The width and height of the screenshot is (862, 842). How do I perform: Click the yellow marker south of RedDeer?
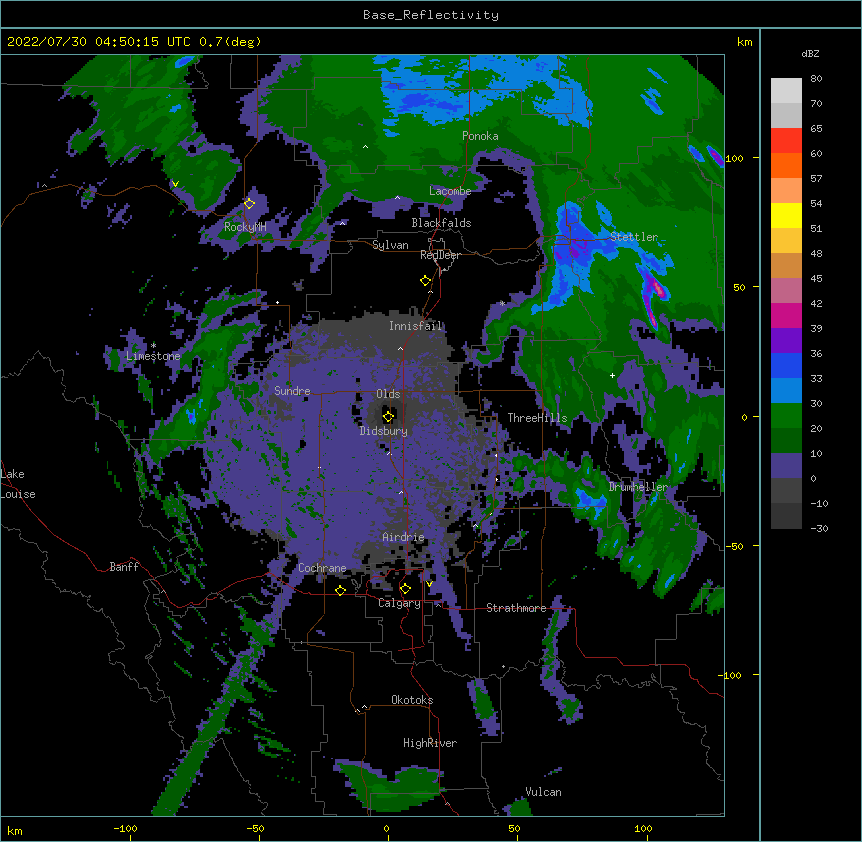click(x=425, y=281)
